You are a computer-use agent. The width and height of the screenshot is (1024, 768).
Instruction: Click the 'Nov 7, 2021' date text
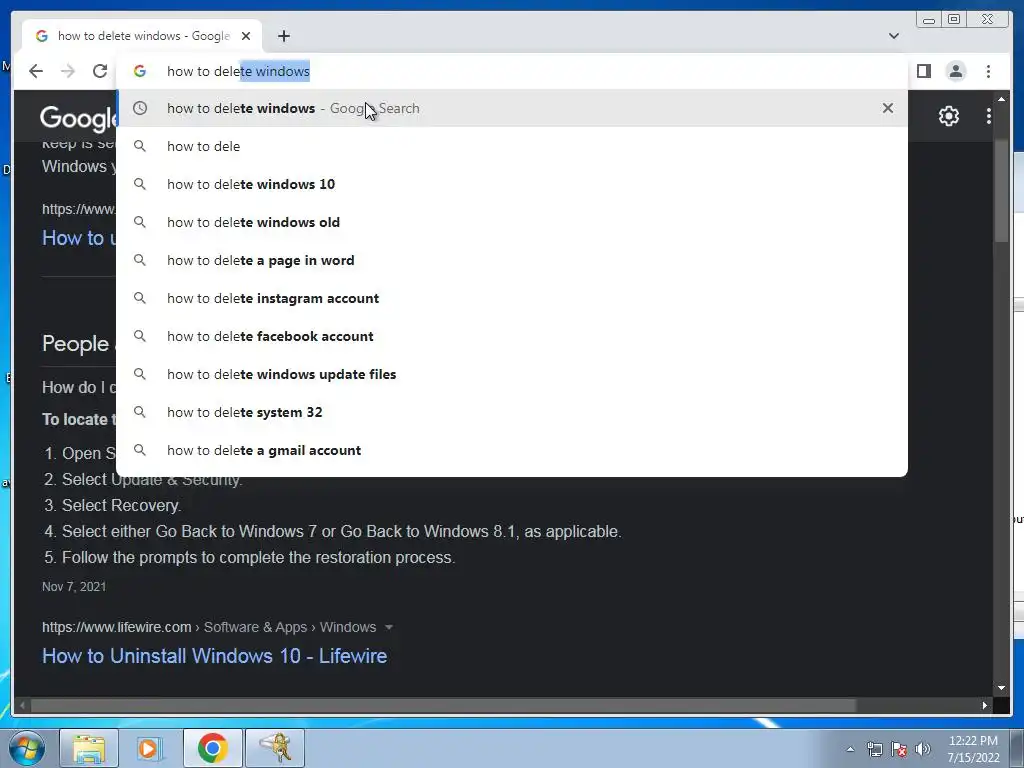coord(74,586)
